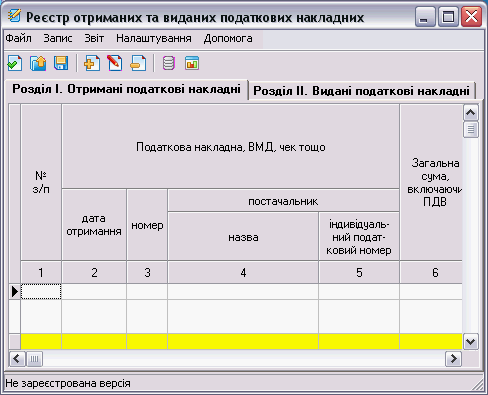Open the Налаштування menu
The height and width of the screenshot is (395, 488).
154,38
